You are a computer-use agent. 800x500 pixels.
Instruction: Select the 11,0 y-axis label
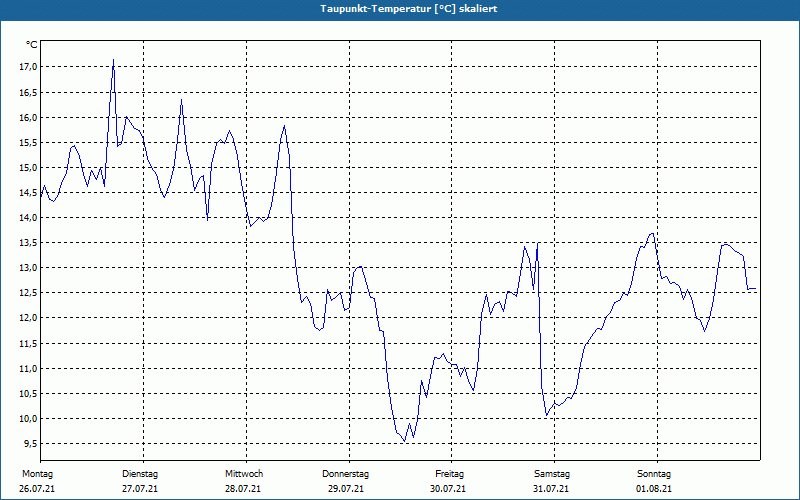(29, 368)
